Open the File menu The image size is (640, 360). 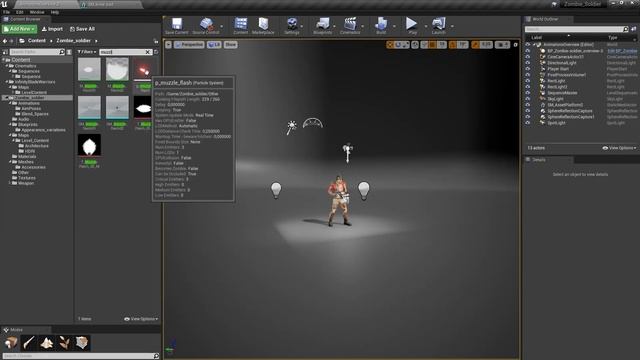(7, 12)
